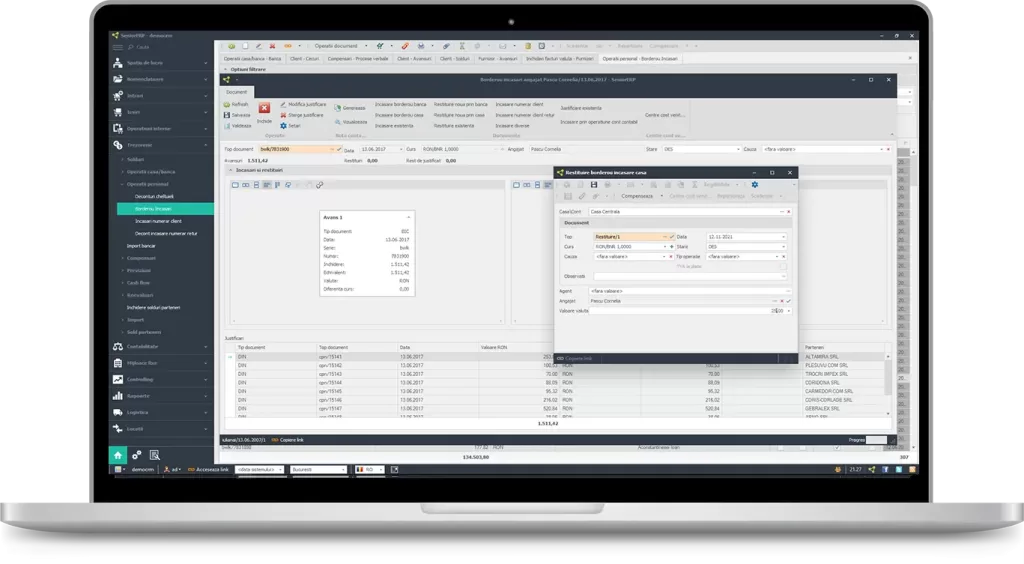Click Modifica justificare pencil icon
This screenshot has width=1024, height=564.
point(283,104)
